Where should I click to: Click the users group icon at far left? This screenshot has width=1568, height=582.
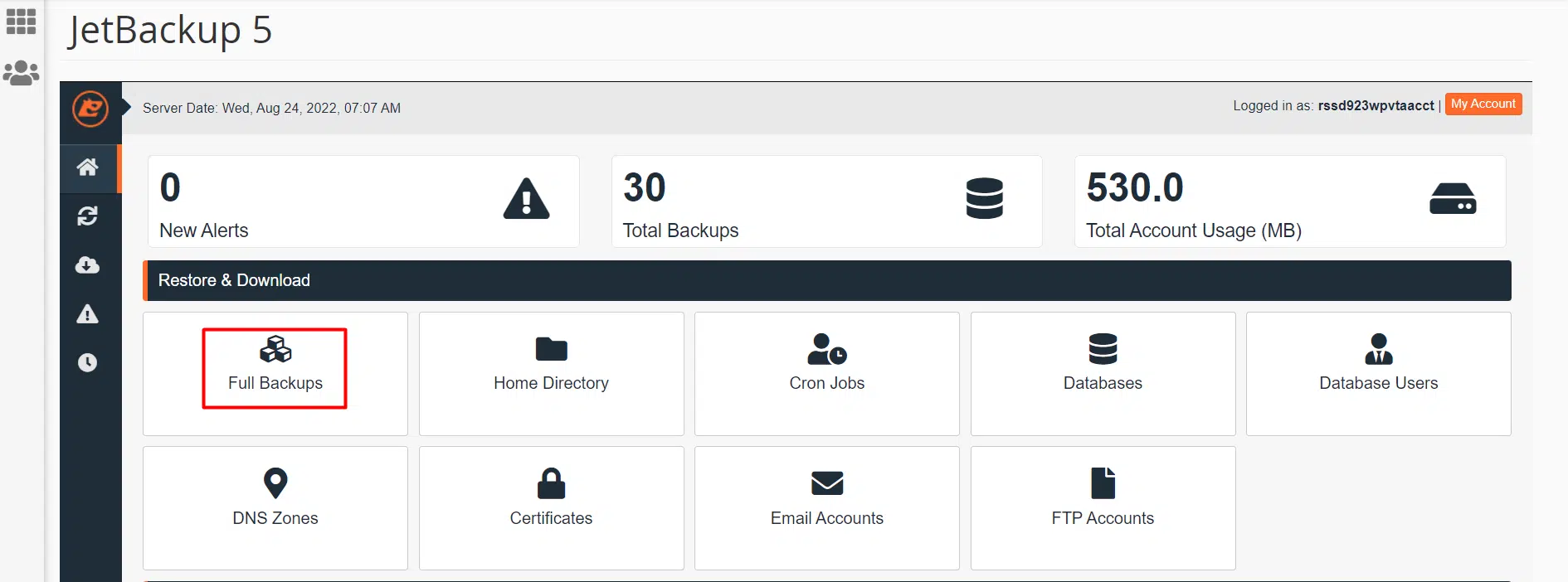(x=21, y=73)
